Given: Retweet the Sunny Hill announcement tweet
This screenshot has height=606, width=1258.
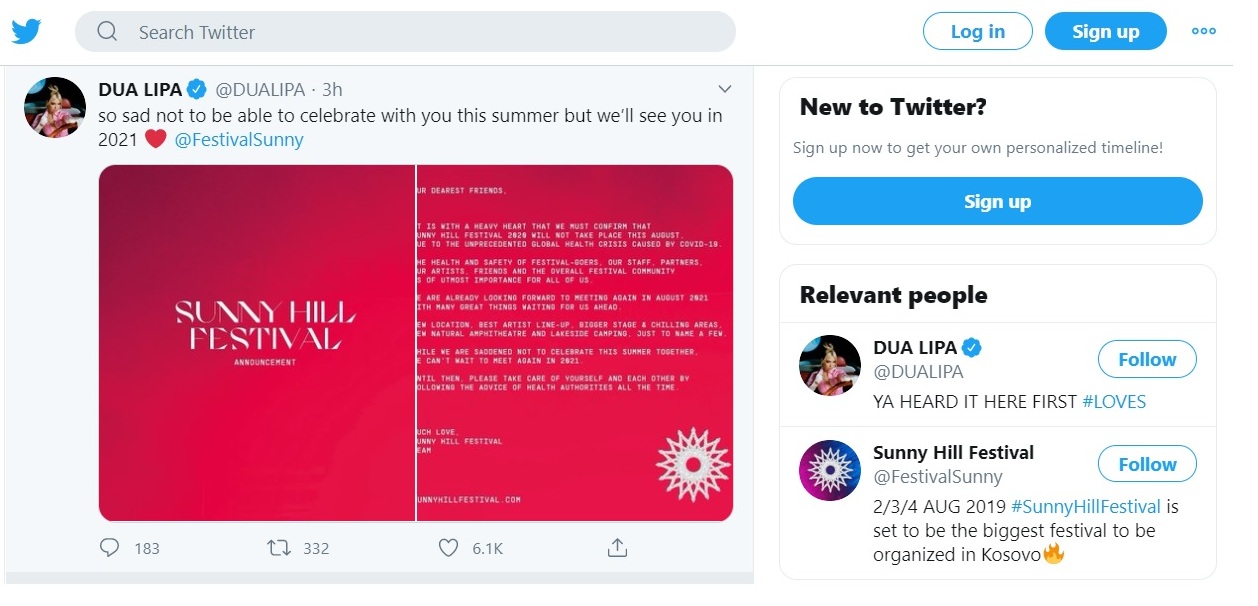Looking at the screenshot, I should pyautogui.click(x=279, y=548).
